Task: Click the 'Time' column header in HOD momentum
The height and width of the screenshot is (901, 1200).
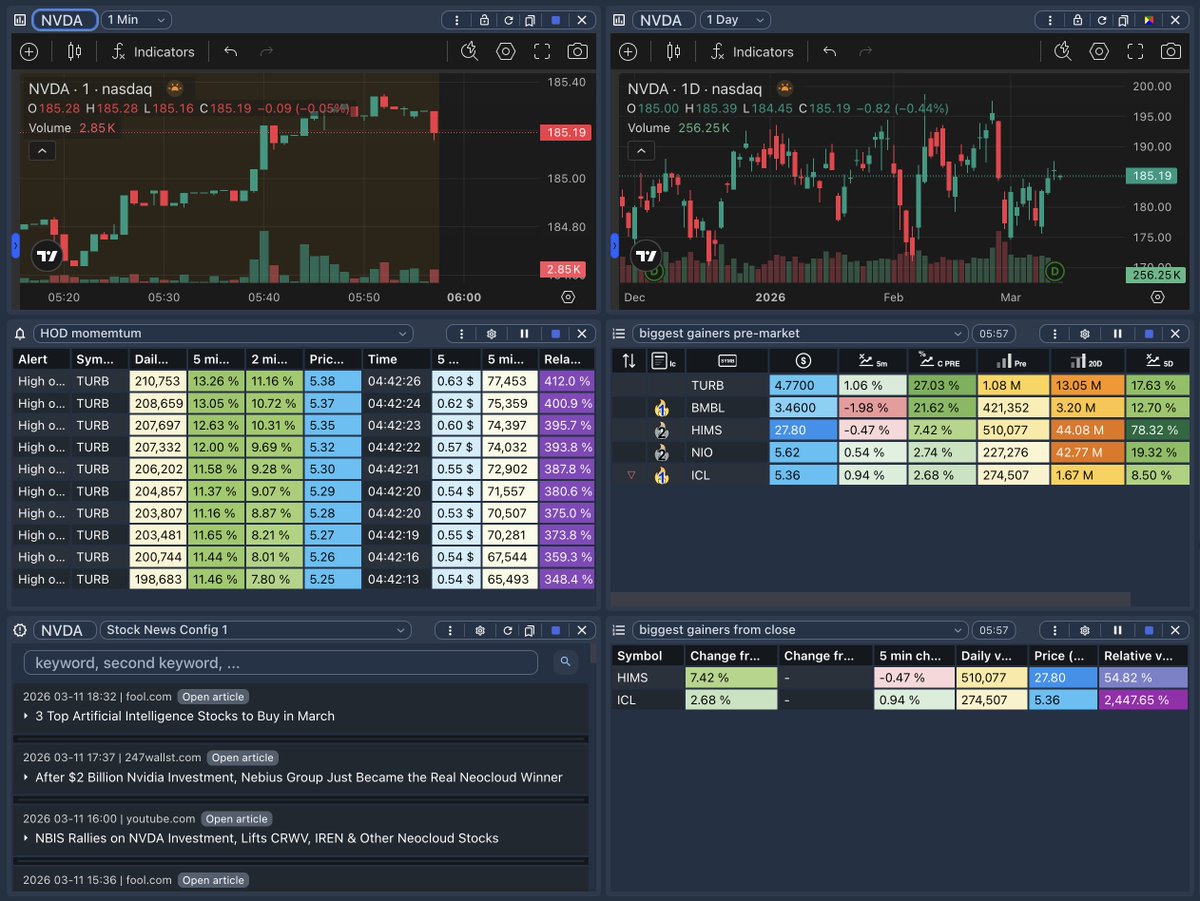Action: tap(396, 359)
